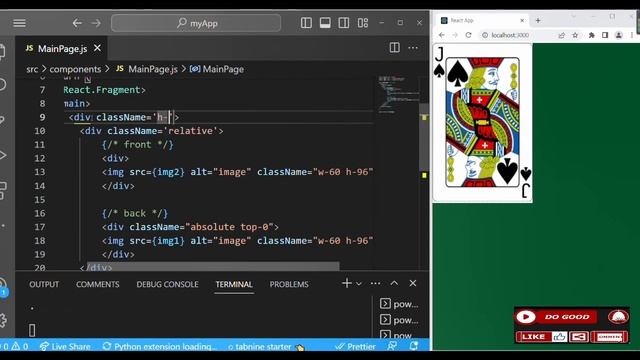Switch to the OUTPUT panel tab

(44, 284)
